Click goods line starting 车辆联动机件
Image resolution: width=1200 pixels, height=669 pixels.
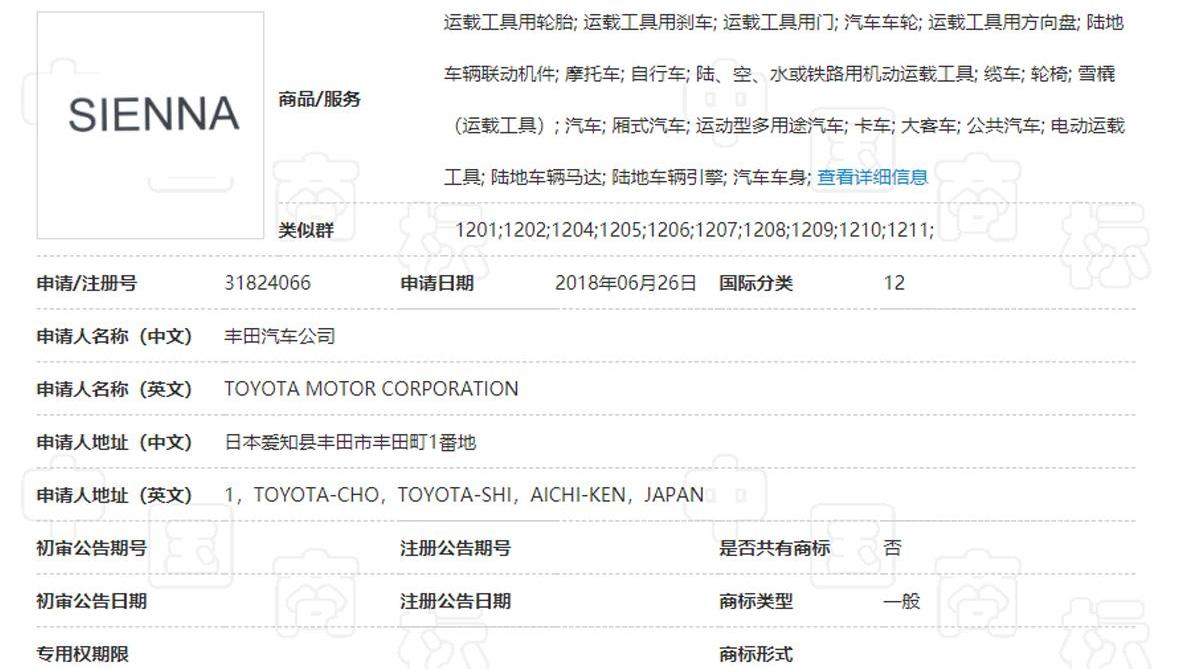tap(779, 74)
